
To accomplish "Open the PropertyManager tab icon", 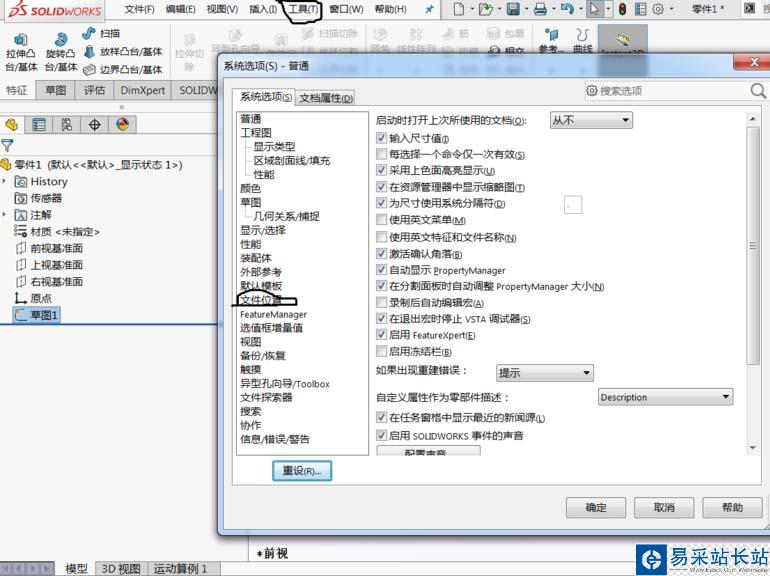I will click(38, 125).
